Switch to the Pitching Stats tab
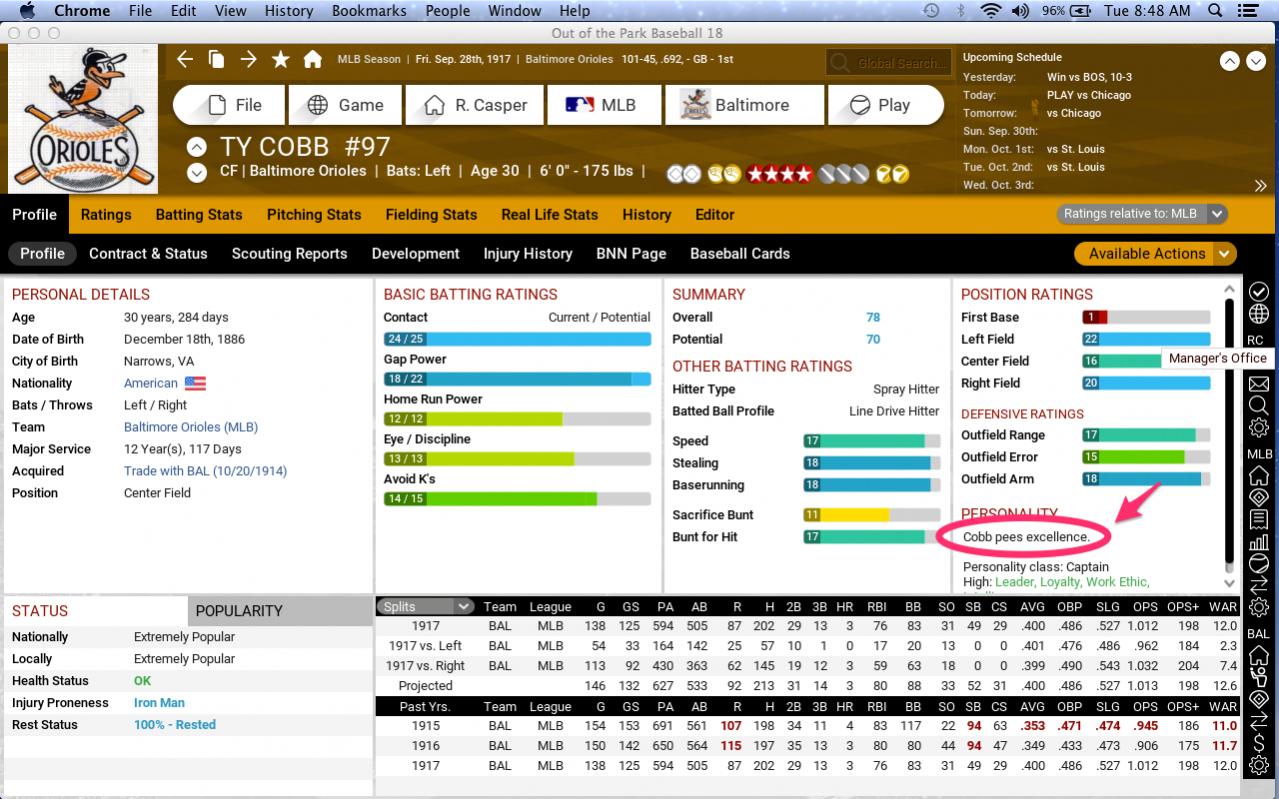 [314, 214]
